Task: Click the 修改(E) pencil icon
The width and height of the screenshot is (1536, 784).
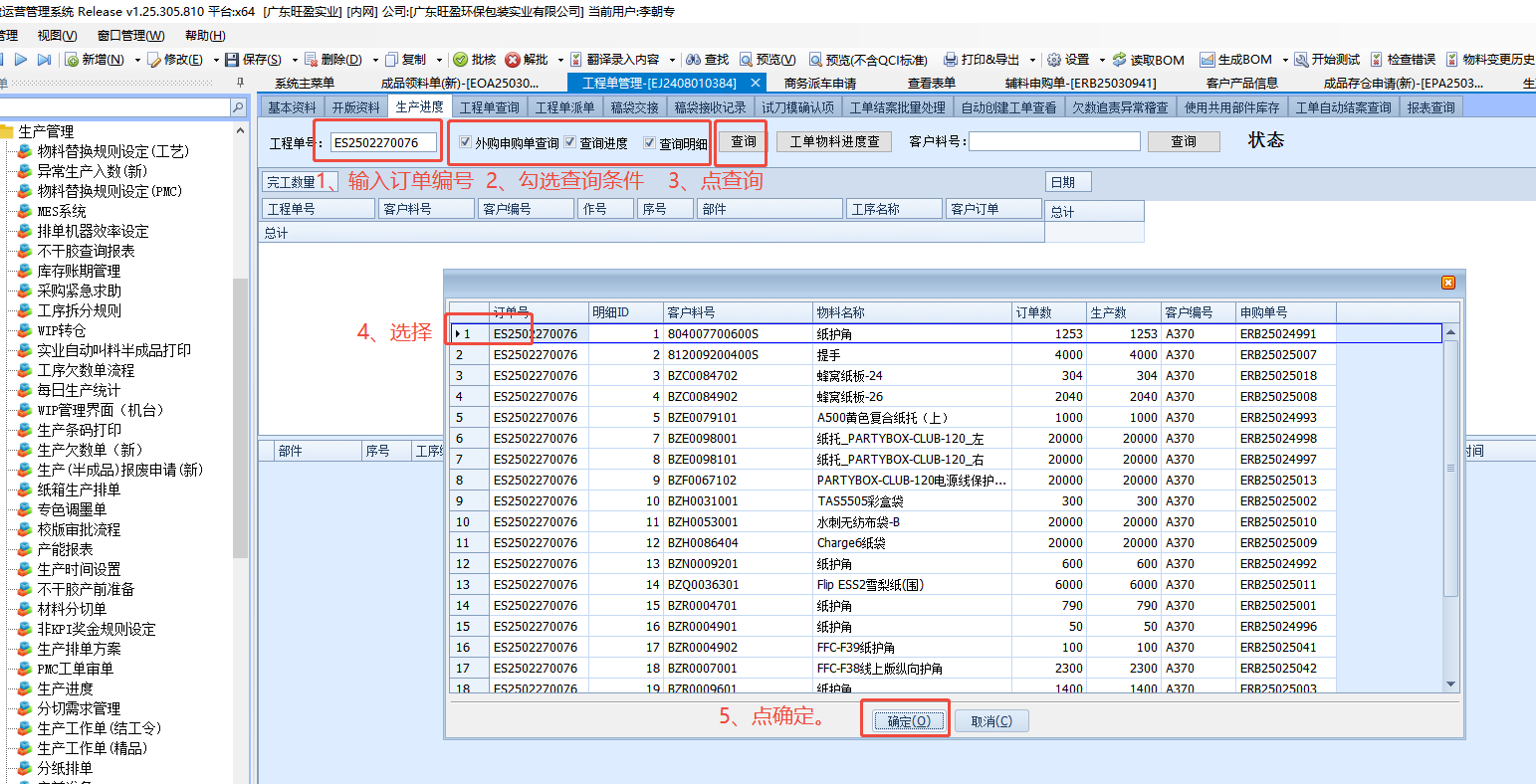Action: coord(154,60)
